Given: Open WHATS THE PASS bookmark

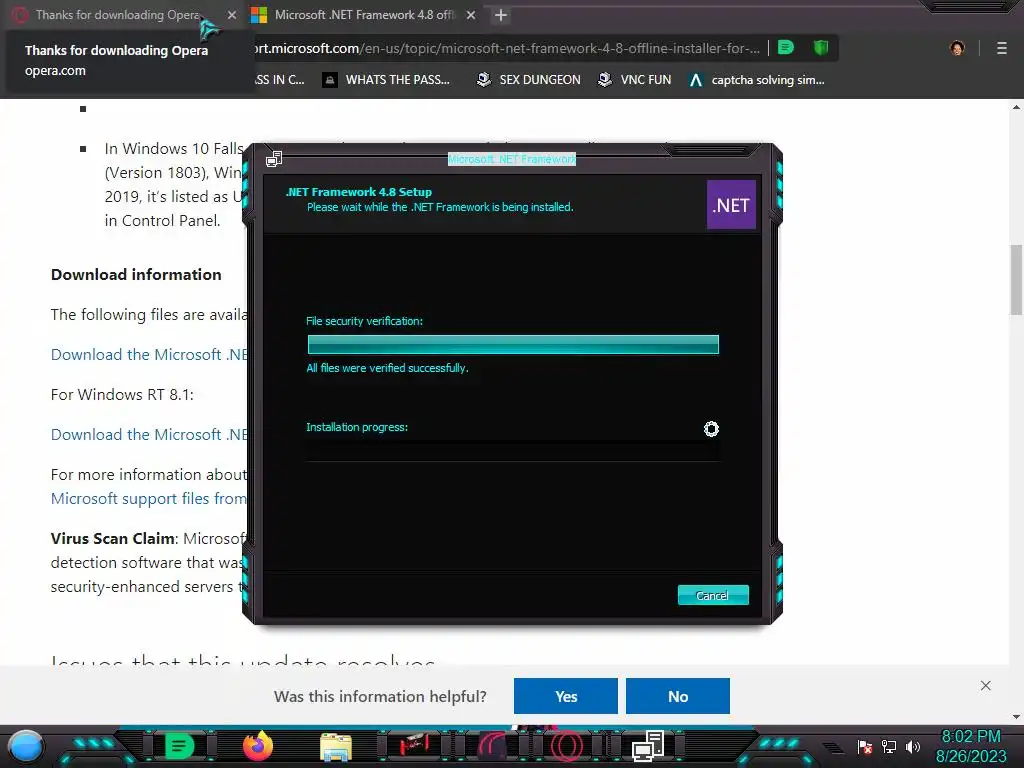Looking at the screenshot, I should pyautogui.click(x=386, y=80).
